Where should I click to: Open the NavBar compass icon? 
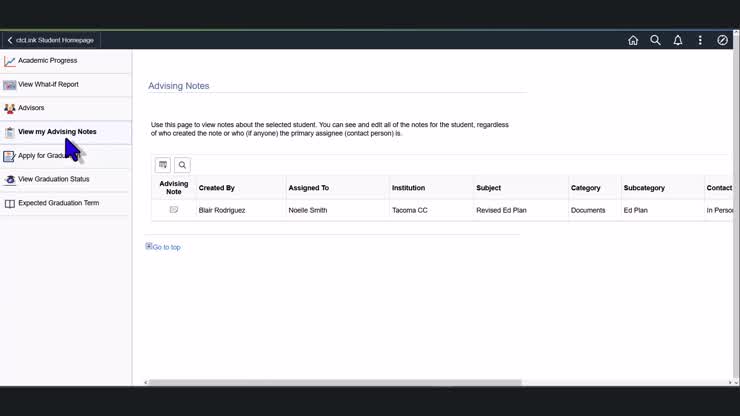(722, 40)
